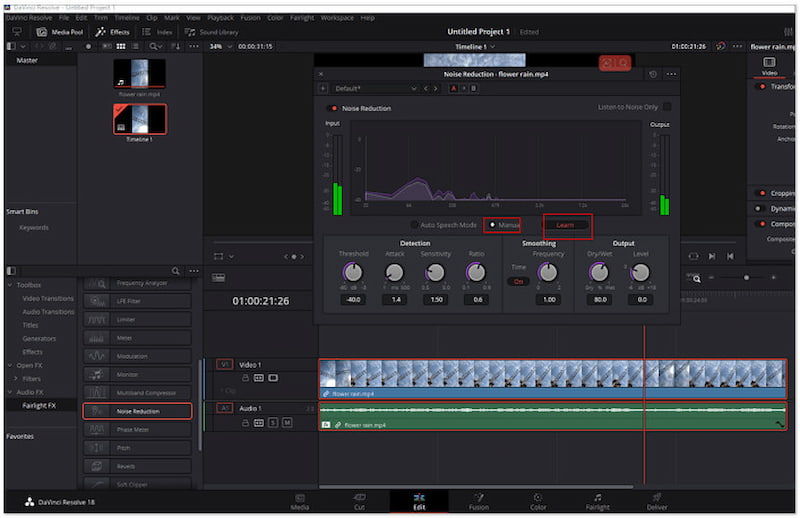Open the Playback menu
This screenshot has height=518, width=800.
pyautogui.click(x=220, y=17)
